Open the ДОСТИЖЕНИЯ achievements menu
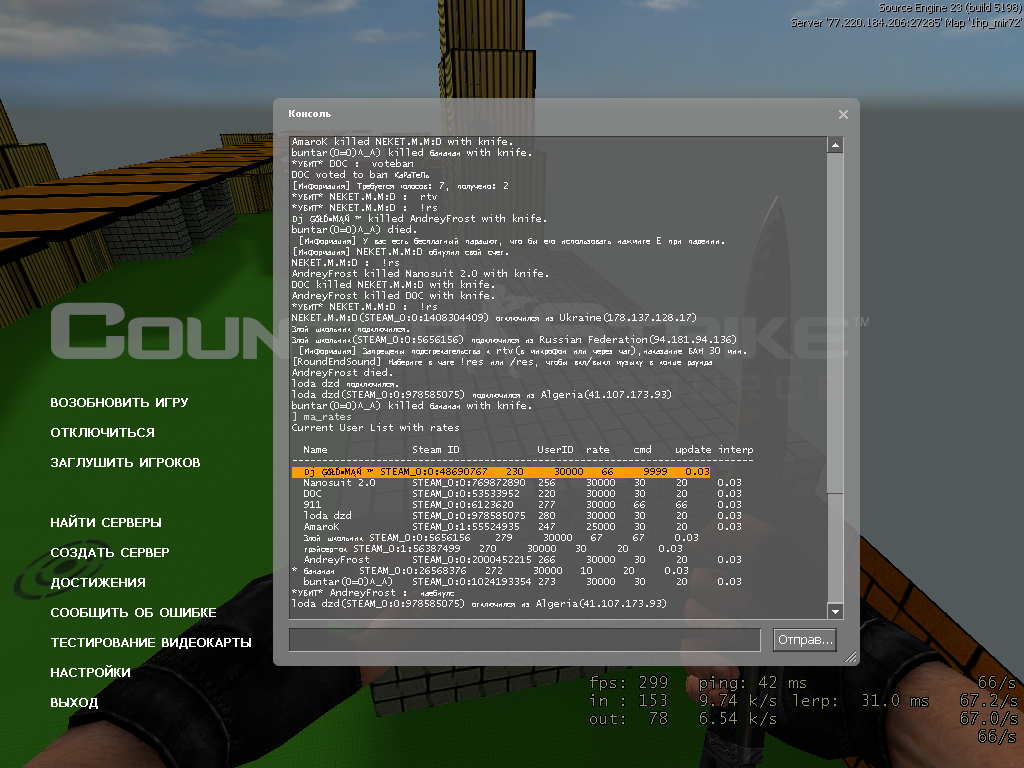Image resolution: width=1024 pixels, height=768 pixels. click(98, 583)
